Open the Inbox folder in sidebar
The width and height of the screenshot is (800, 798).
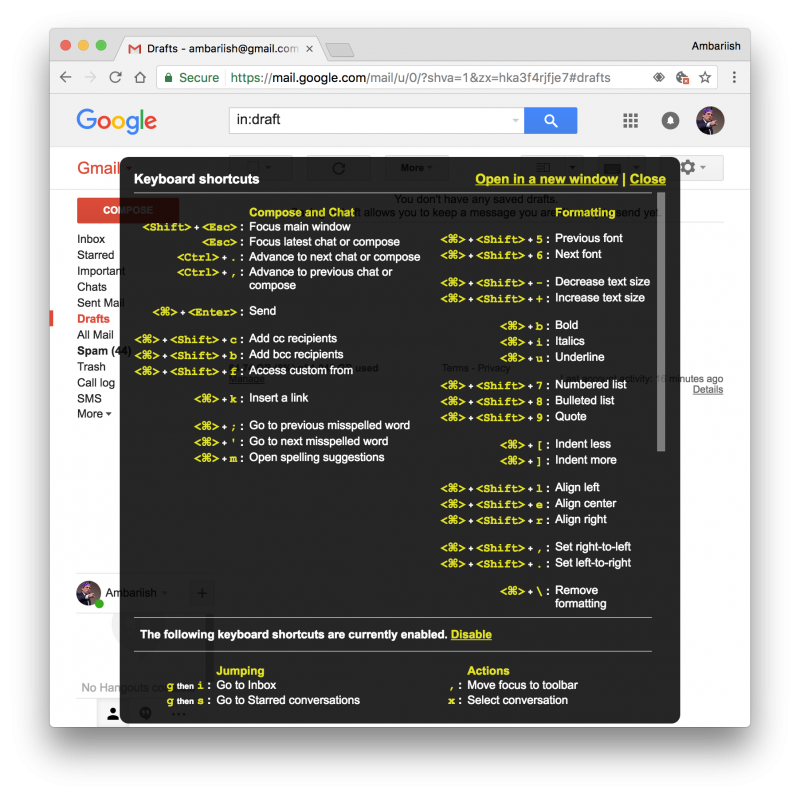[91, 239]
